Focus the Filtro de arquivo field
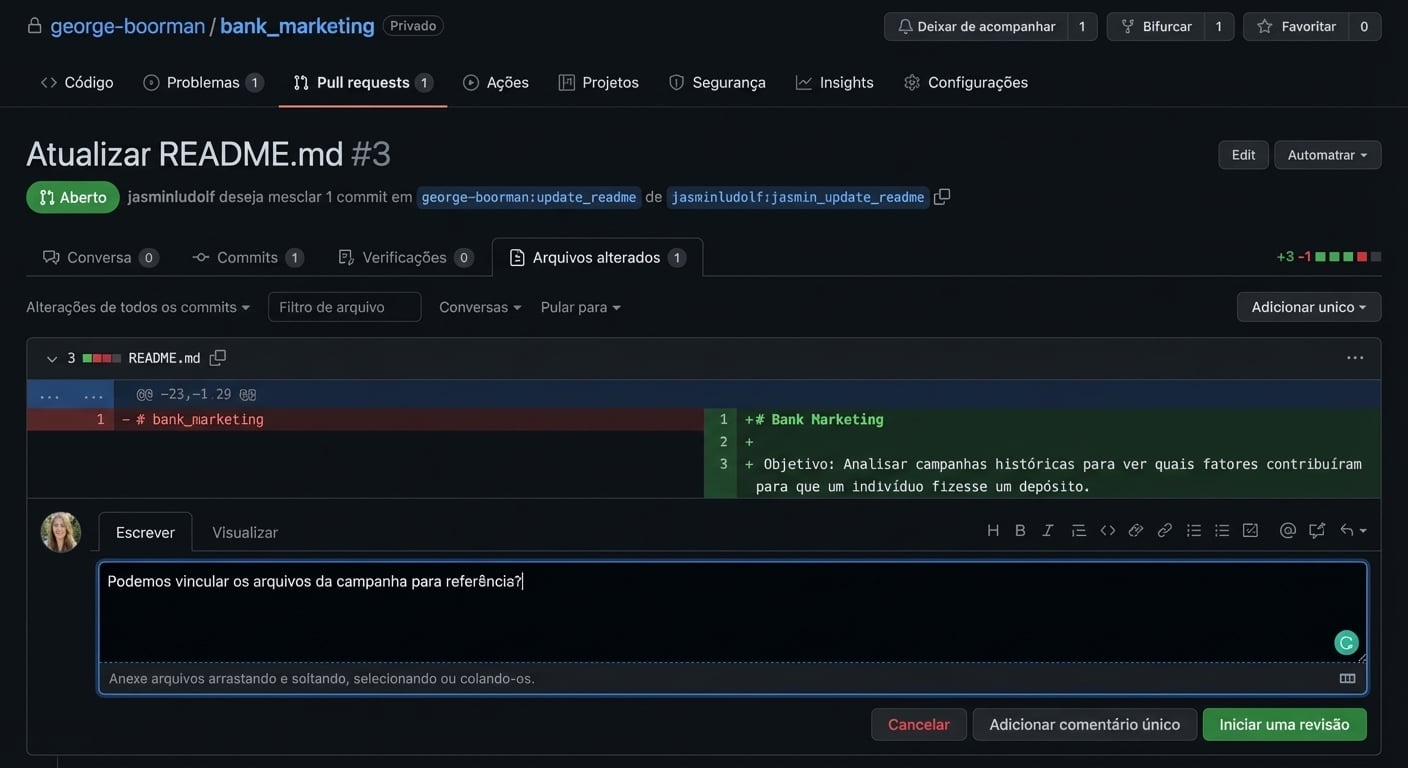The image size is (1408, 768). (x=344, y=307)
